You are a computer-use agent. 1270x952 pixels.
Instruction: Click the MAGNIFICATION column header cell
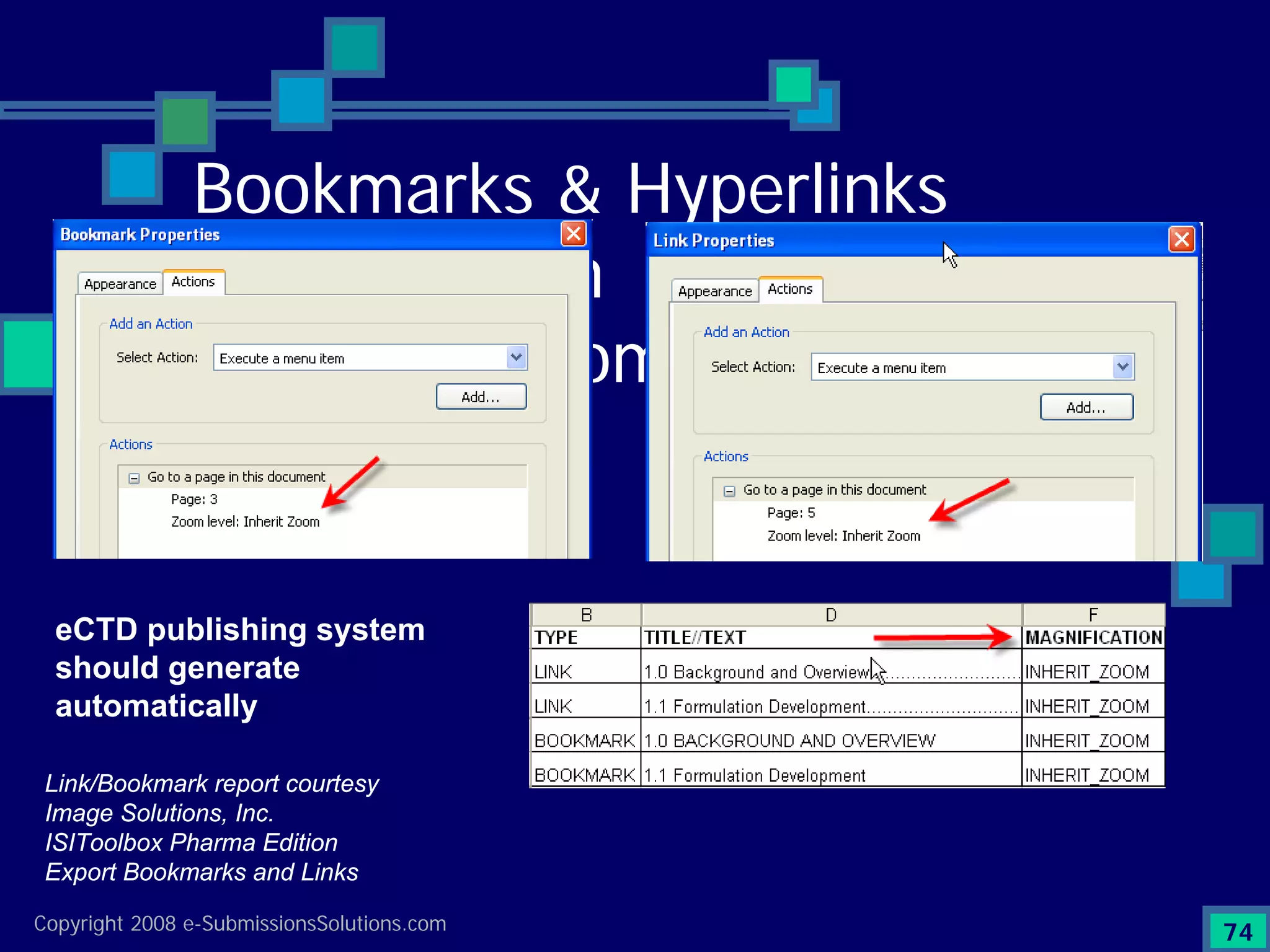1093,638
